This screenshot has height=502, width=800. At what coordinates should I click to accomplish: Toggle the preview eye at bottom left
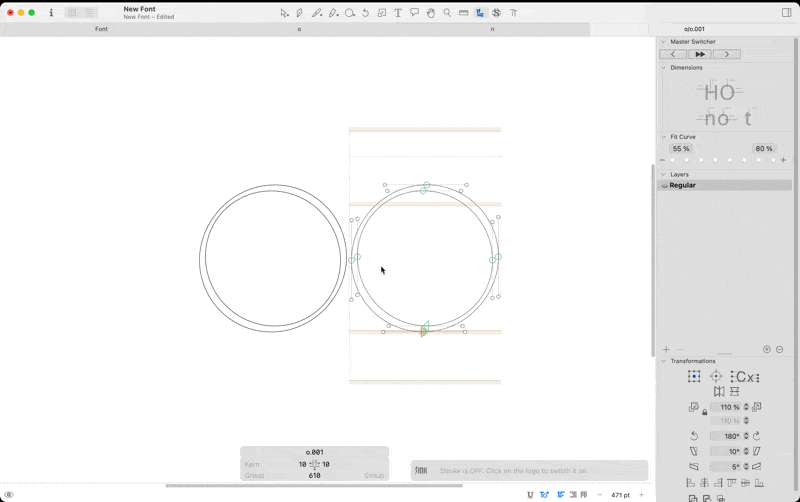click(x=9, y=495)
